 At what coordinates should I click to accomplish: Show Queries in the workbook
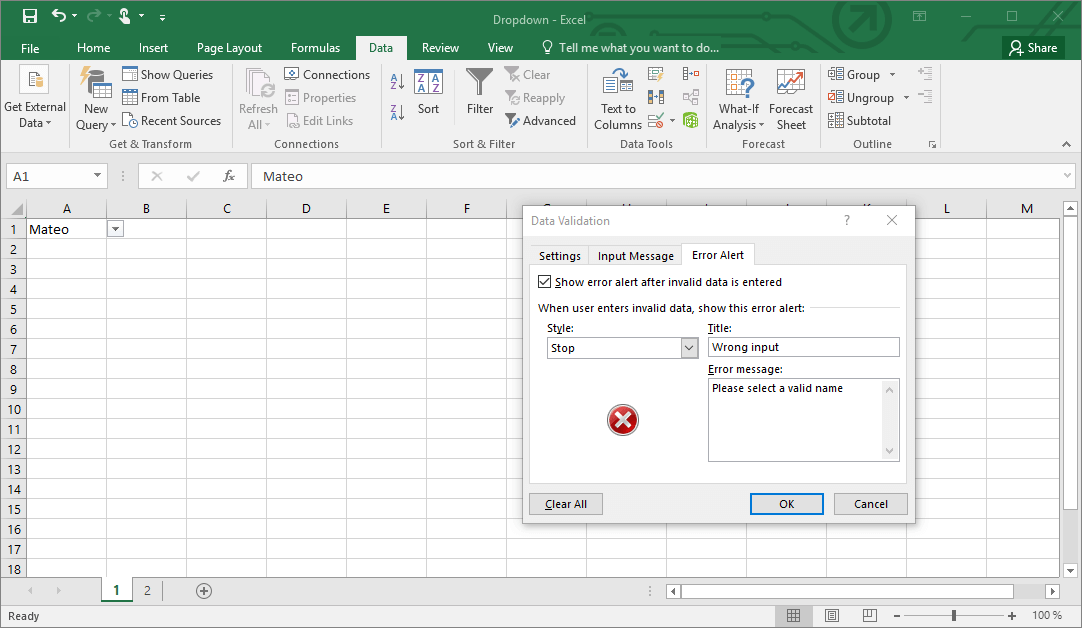click(x=170, y=74)
